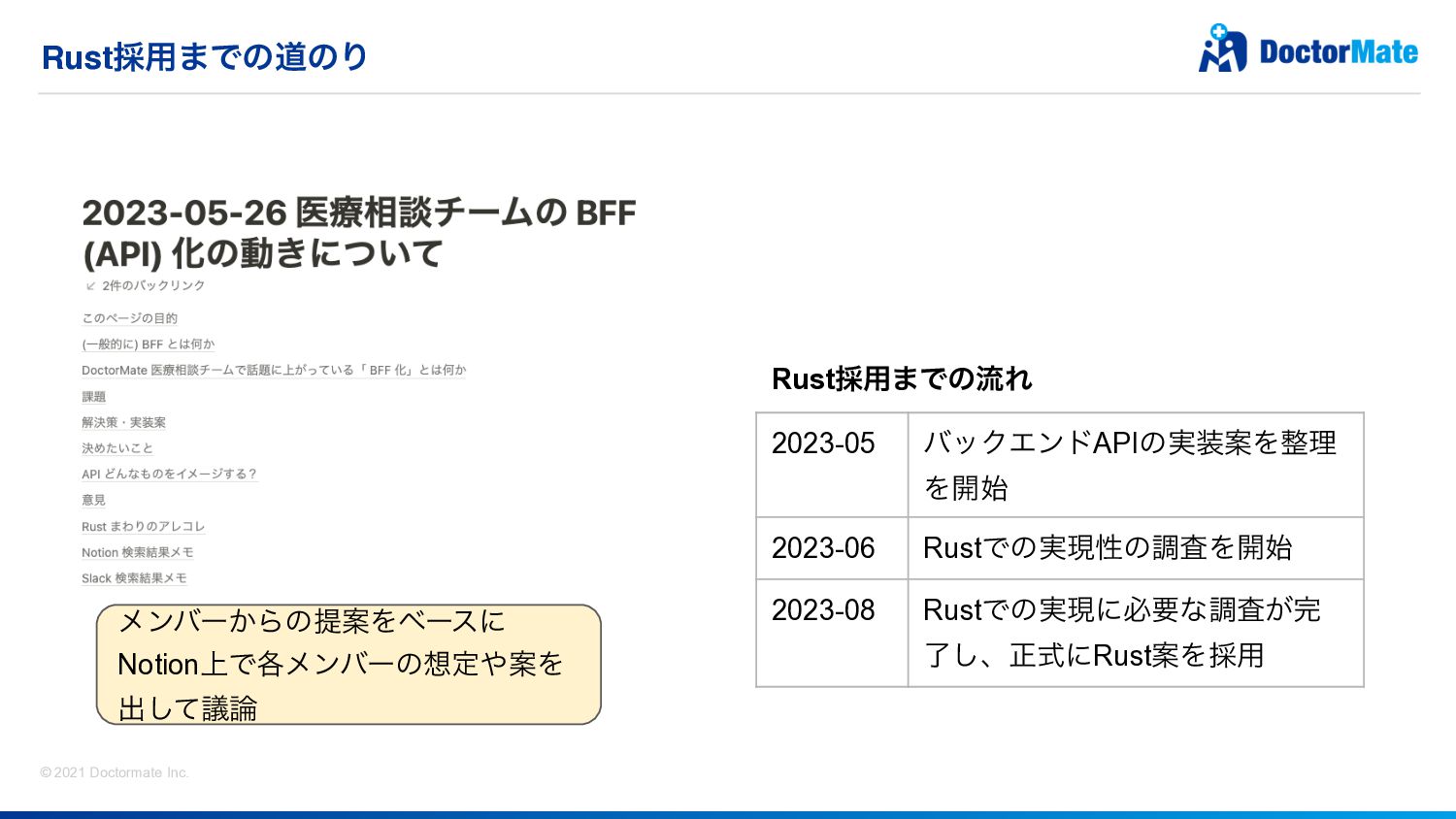Click the 2023-08 table cell

click(824, 610)
